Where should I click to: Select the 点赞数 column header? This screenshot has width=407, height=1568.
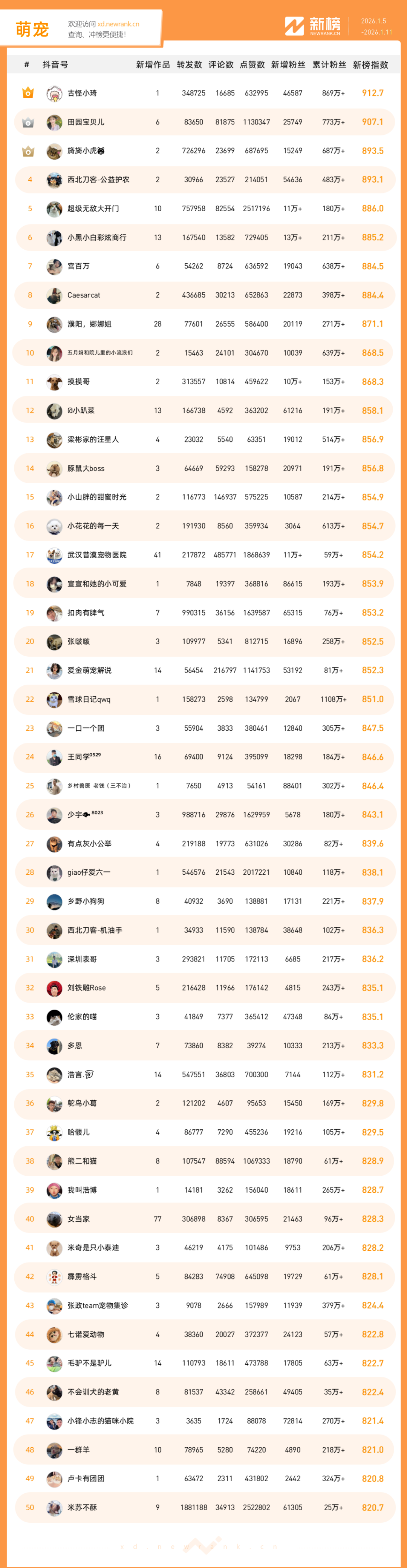pyautogui.click(x=252, y=65)
